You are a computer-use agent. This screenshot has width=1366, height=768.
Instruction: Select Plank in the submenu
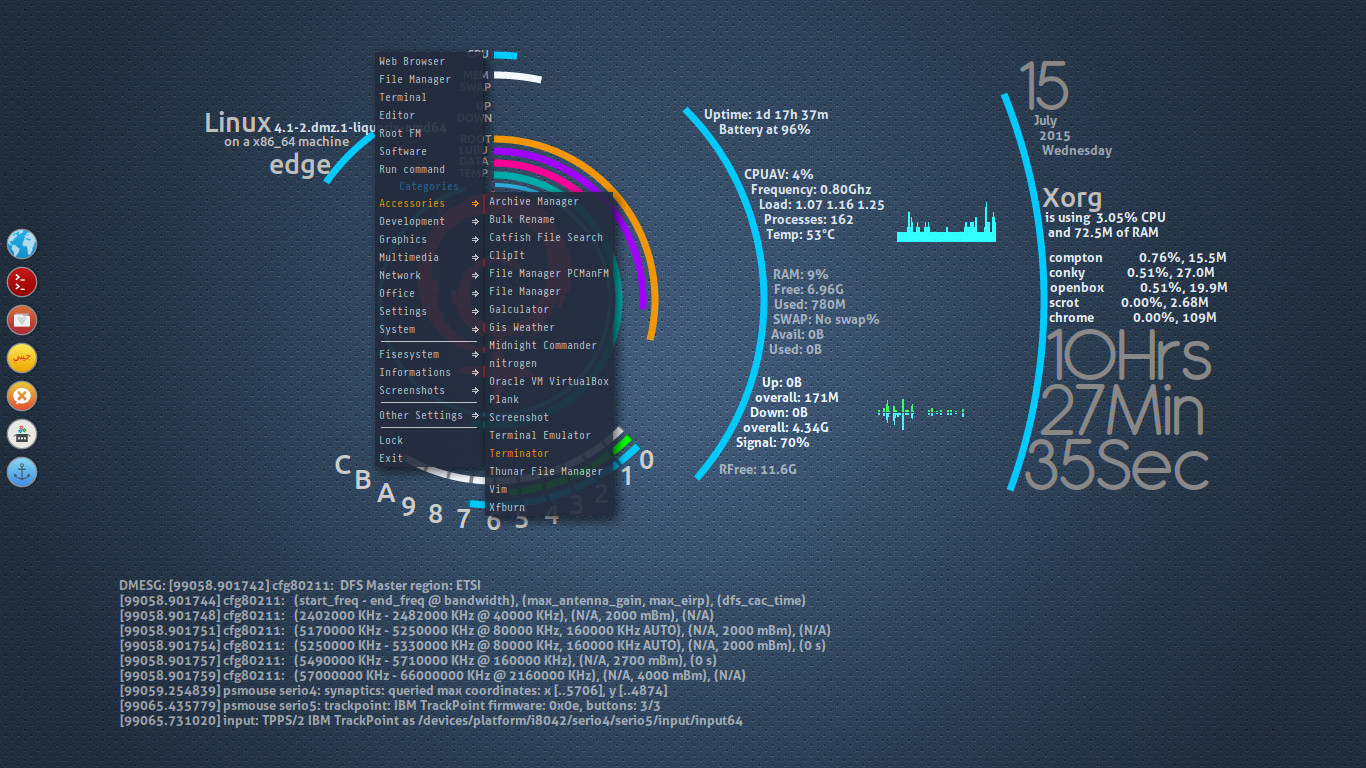(x=549, y=399)
